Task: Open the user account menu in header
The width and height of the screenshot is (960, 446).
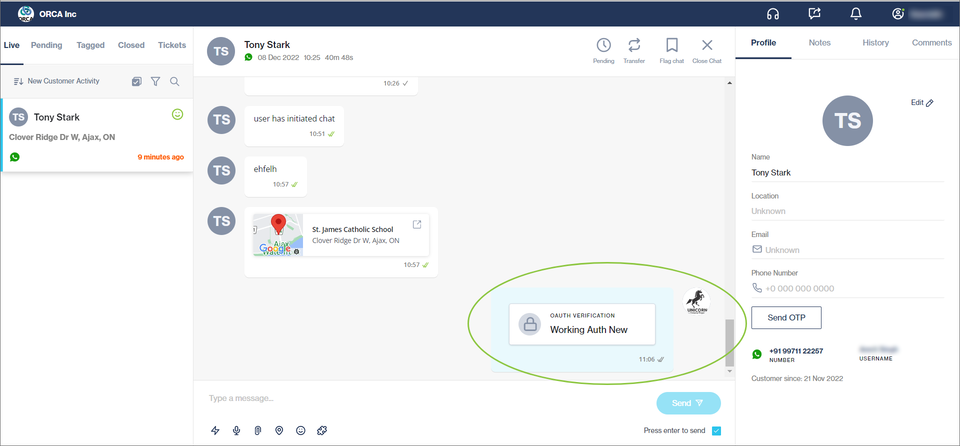Action: tap(898, 14)
